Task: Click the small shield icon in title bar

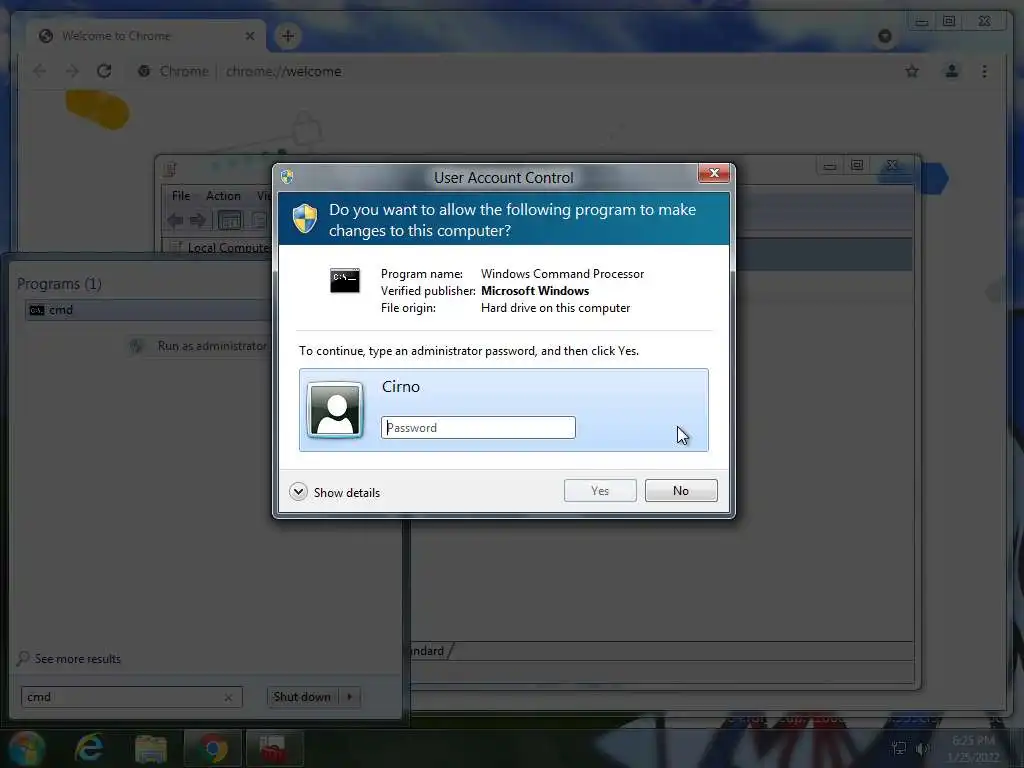Action: coord(287,176)
